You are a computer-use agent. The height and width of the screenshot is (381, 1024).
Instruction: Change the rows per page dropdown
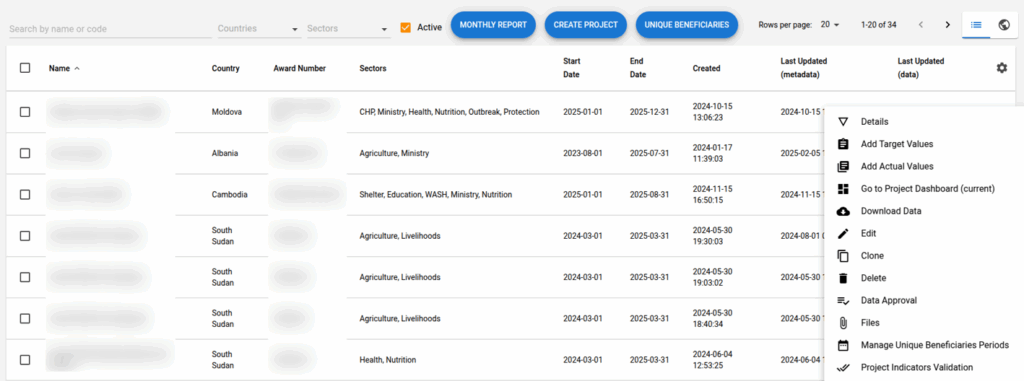[829, 25]
